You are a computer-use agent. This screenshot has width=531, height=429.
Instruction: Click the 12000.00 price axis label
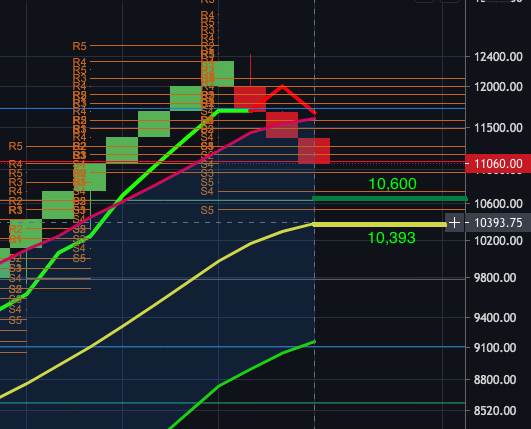coord(498,87)
